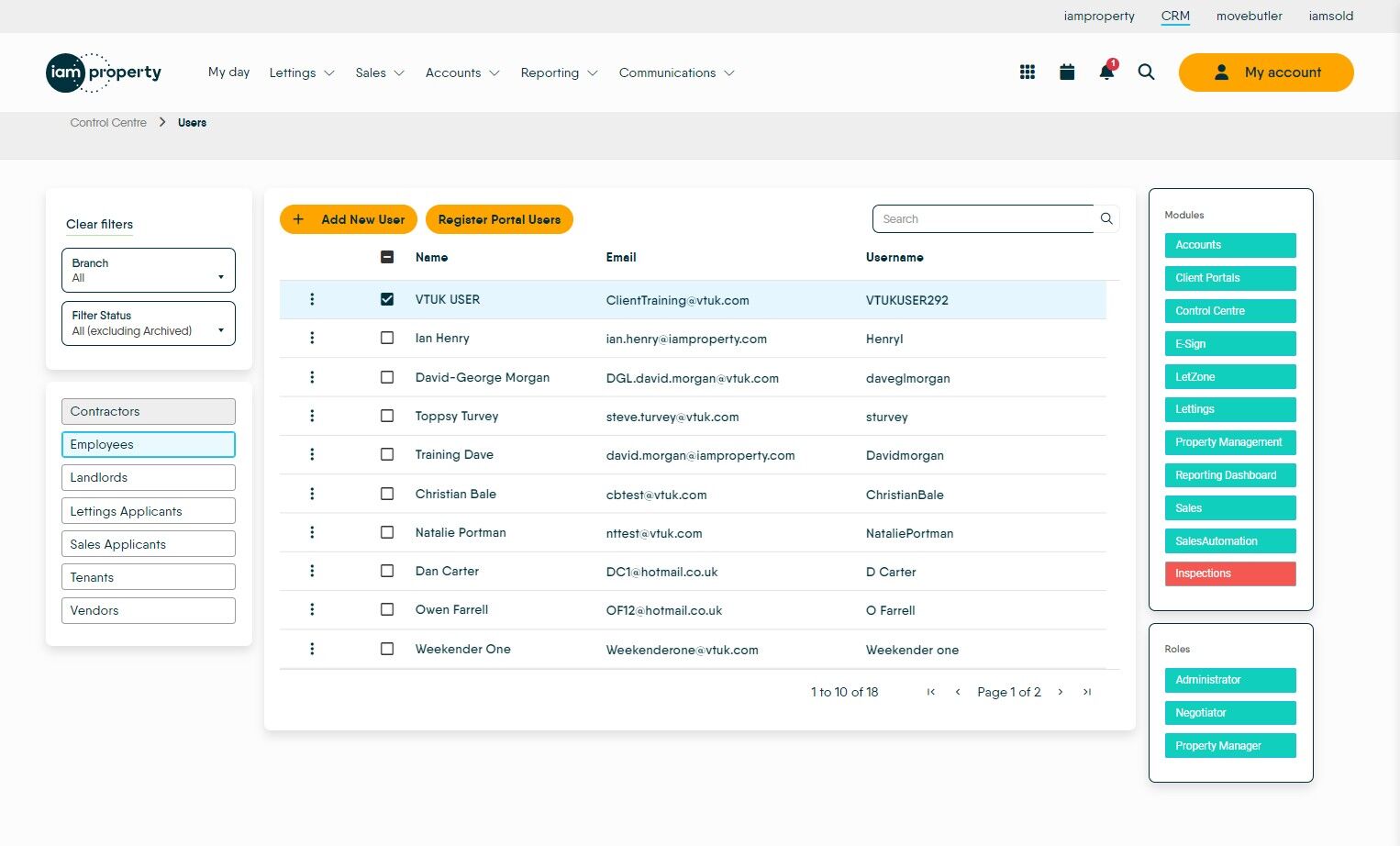
Task: Go to next page of users
Action: tap(1061, 692)
